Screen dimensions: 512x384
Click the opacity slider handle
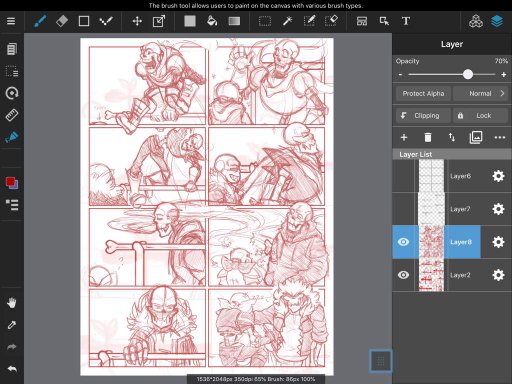tap(468, 74)
